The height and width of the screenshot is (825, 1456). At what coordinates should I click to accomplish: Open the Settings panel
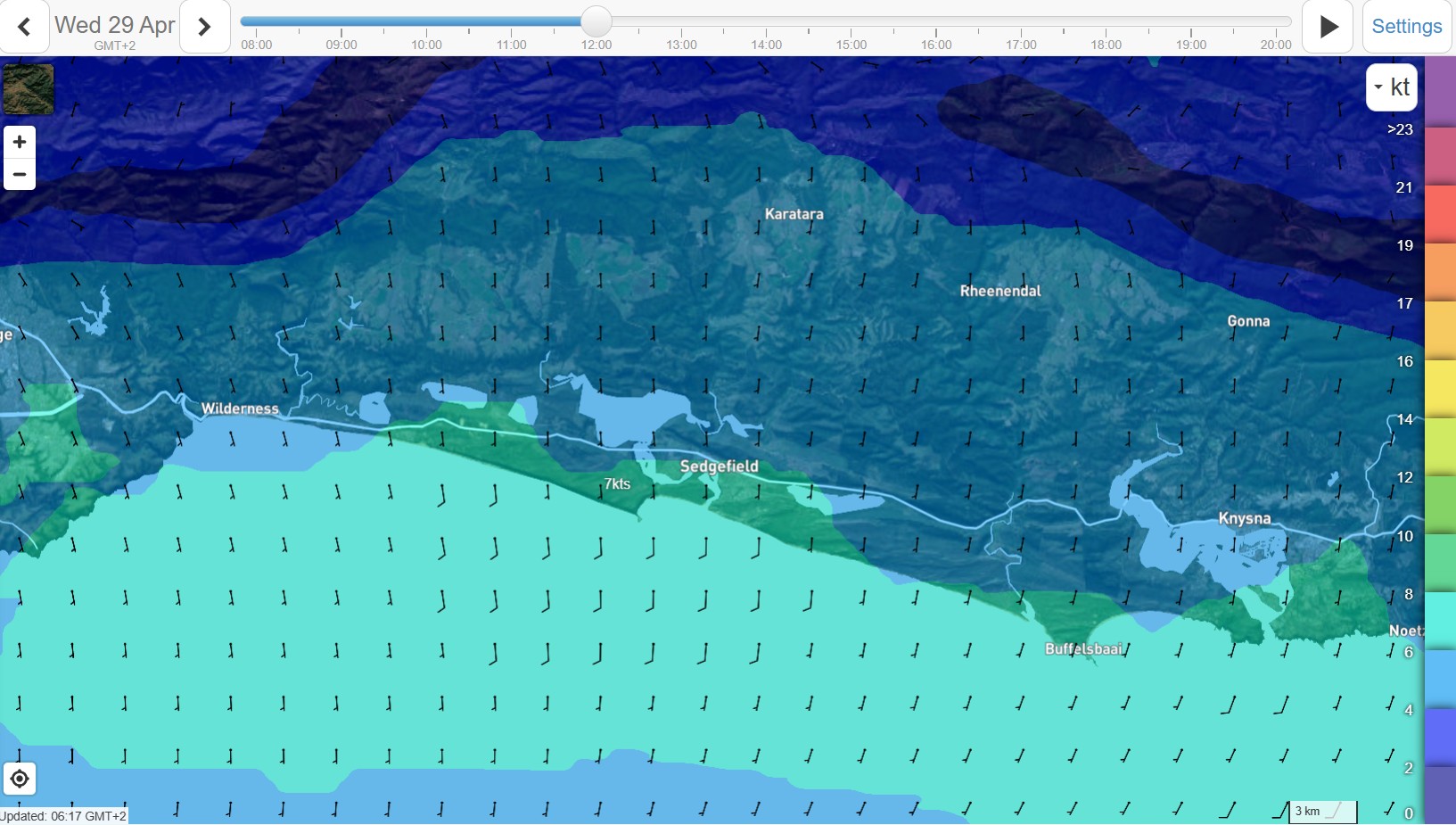point(1406,27)
